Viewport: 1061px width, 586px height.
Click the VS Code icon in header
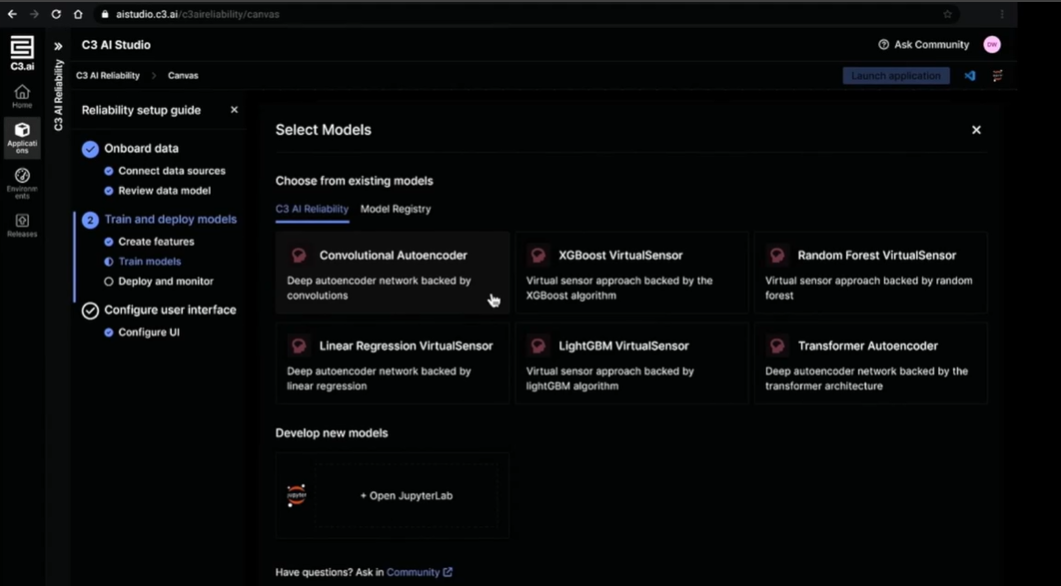tap(969, 76)
